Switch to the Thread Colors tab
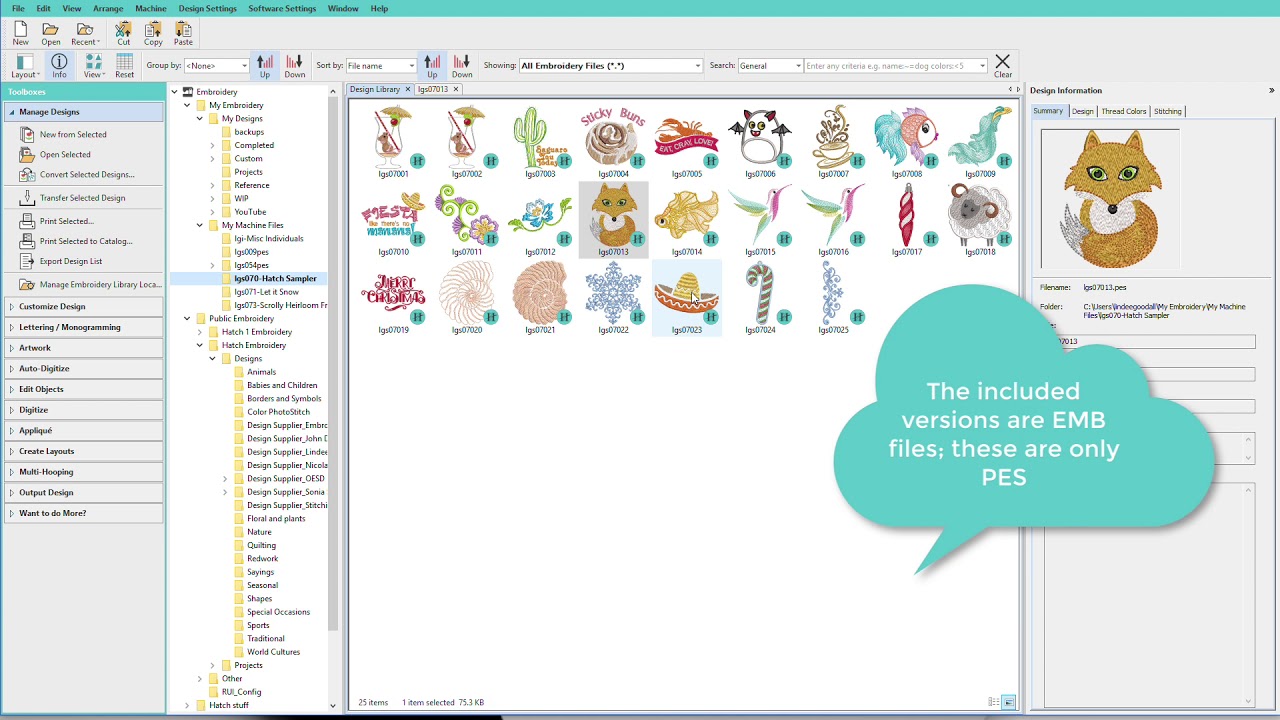Image resolution: width=1280 pixels, height=720 pixels. click(x=1123, y=111)
